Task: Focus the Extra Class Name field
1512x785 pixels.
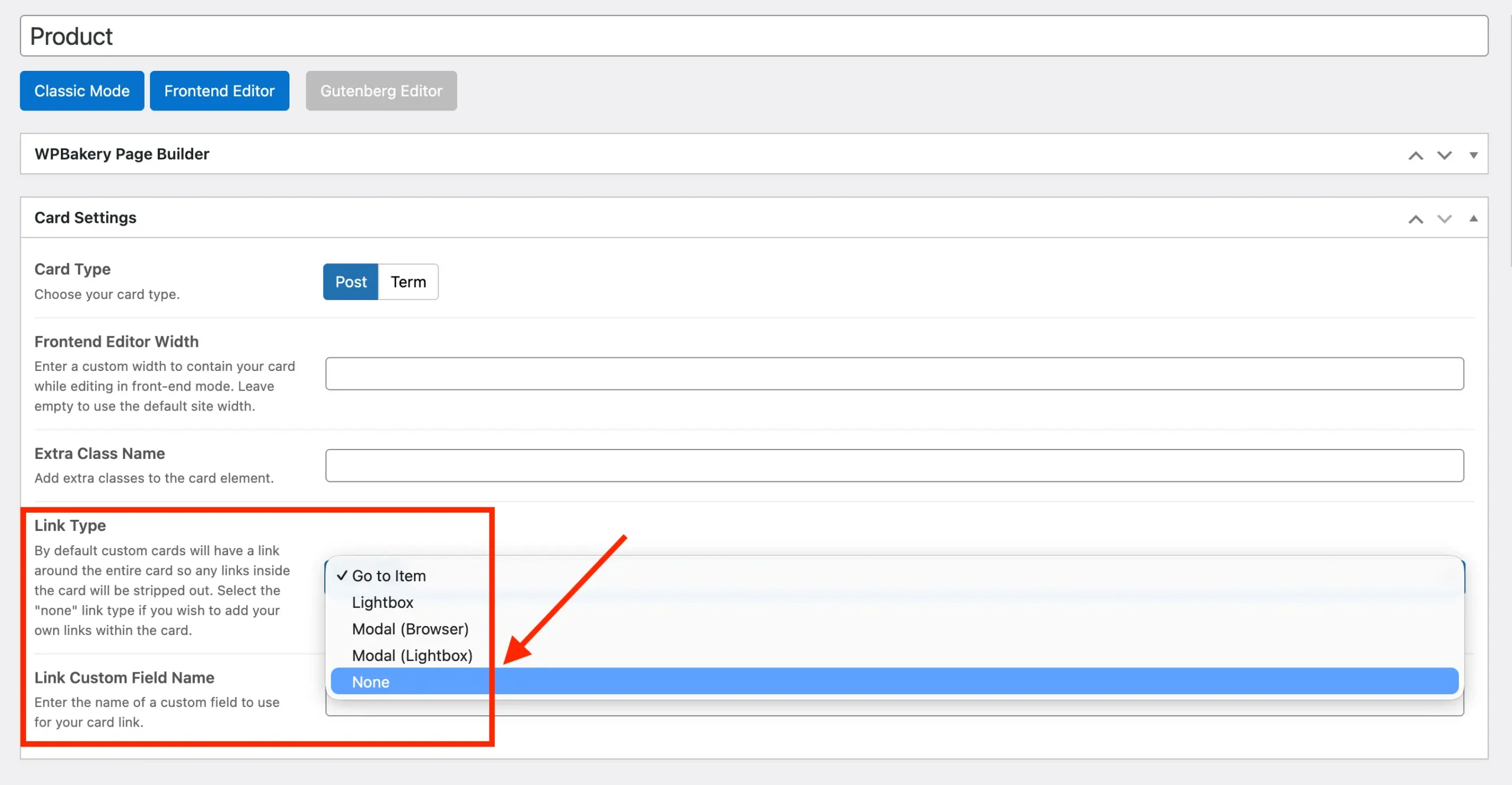Action: pos(894,465)
